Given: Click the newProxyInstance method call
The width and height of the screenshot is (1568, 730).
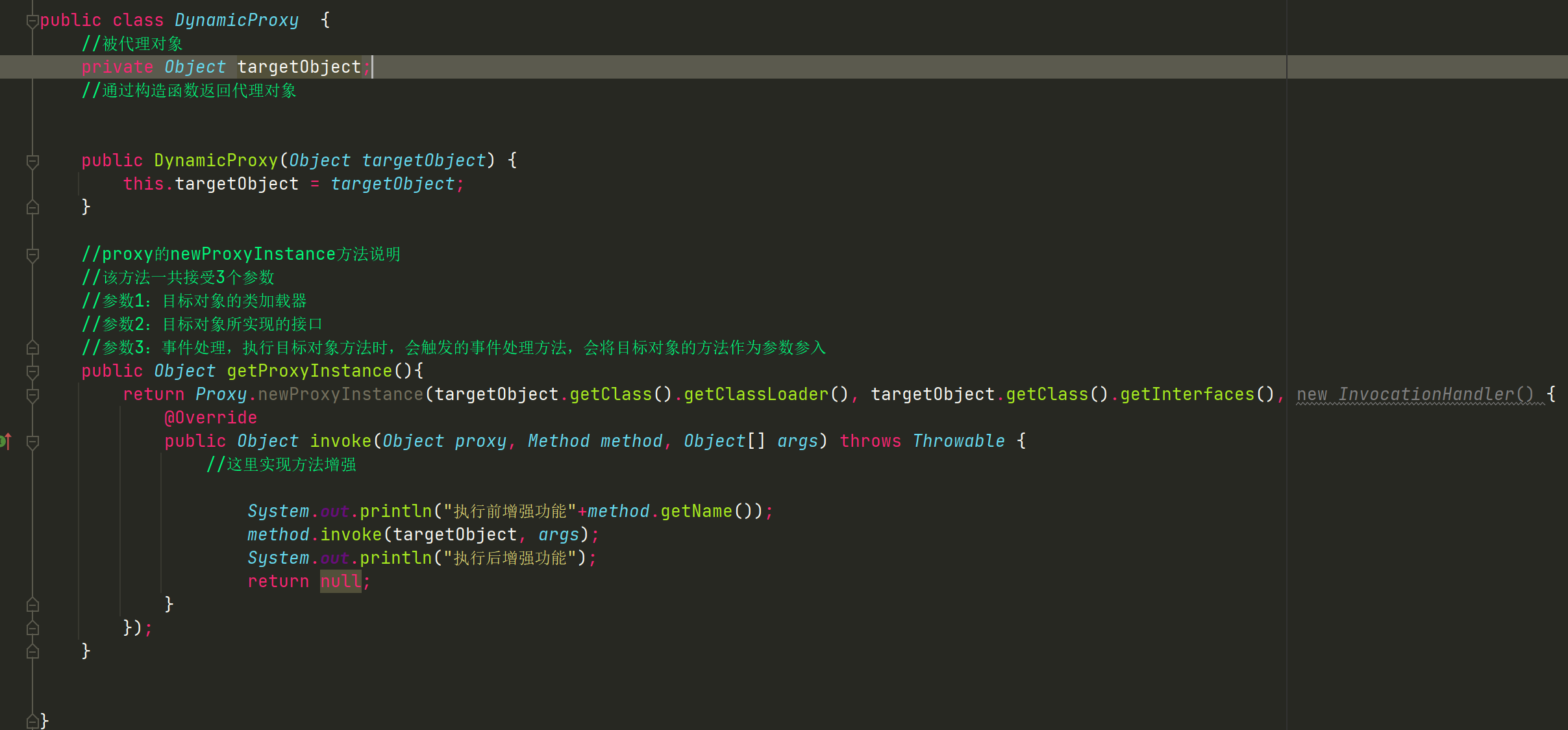Looking at the screenshot, I should coord(340,394).
